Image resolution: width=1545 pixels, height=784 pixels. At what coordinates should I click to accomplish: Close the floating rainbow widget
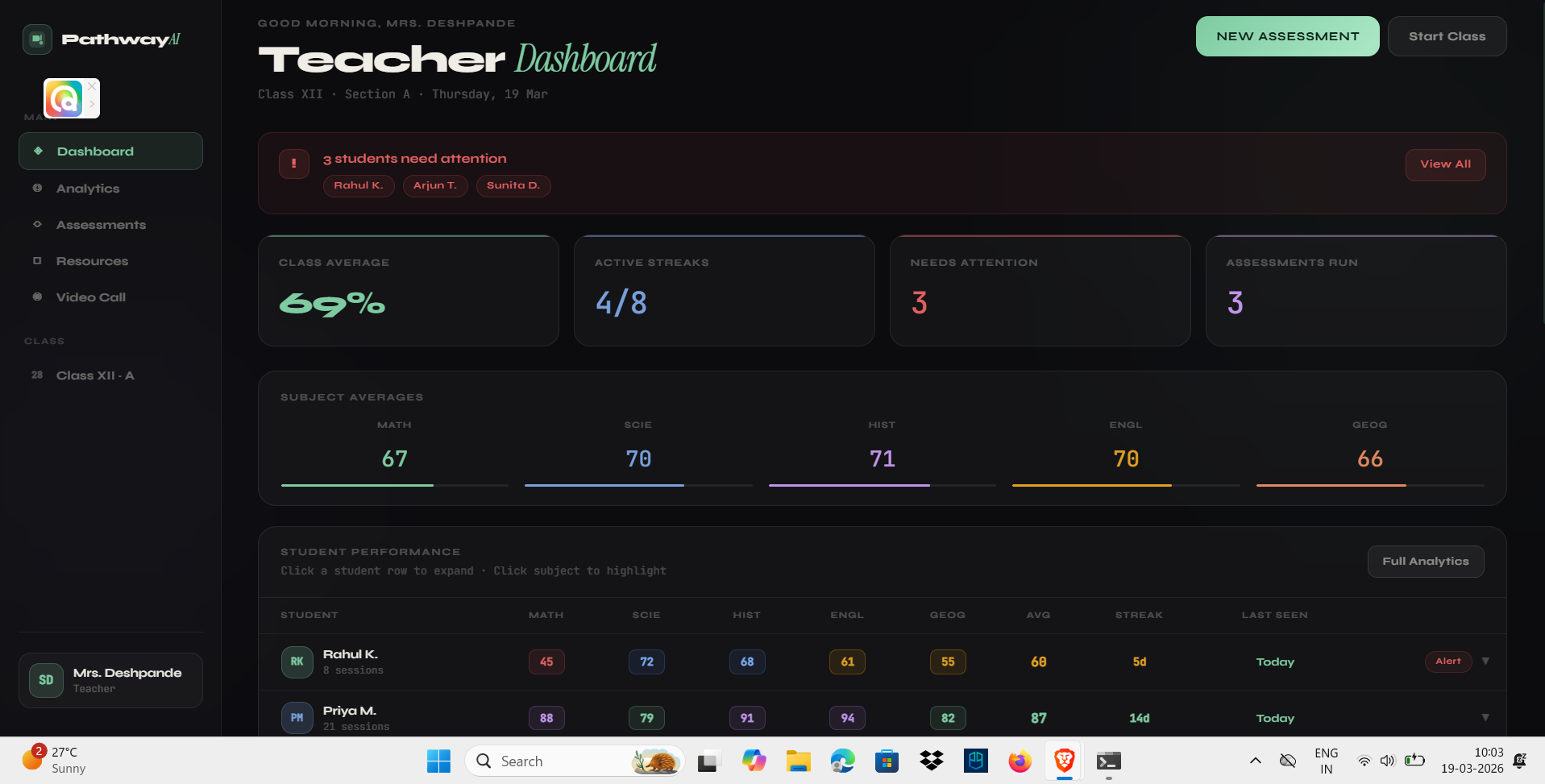pyautogui.click(x=92, y=85)
